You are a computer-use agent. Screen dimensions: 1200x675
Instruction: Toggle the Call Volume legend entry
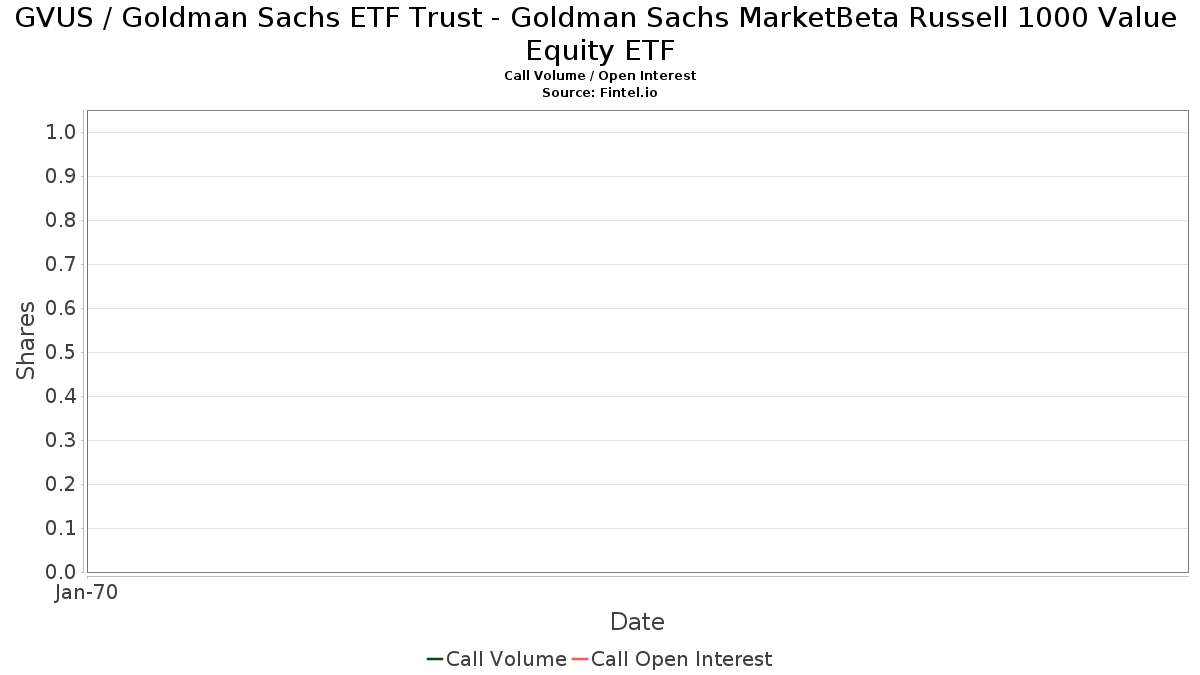[x=497, y=659]
